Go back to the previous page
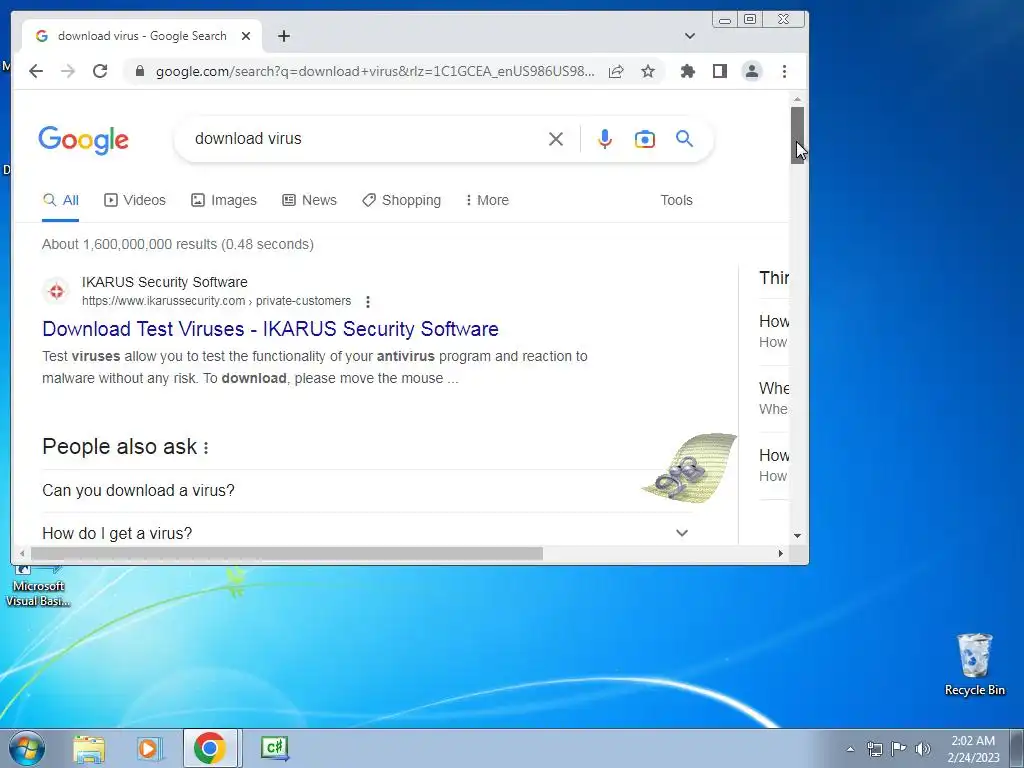Viewport: 1024px width, 768px height. [x=36, y=71]
